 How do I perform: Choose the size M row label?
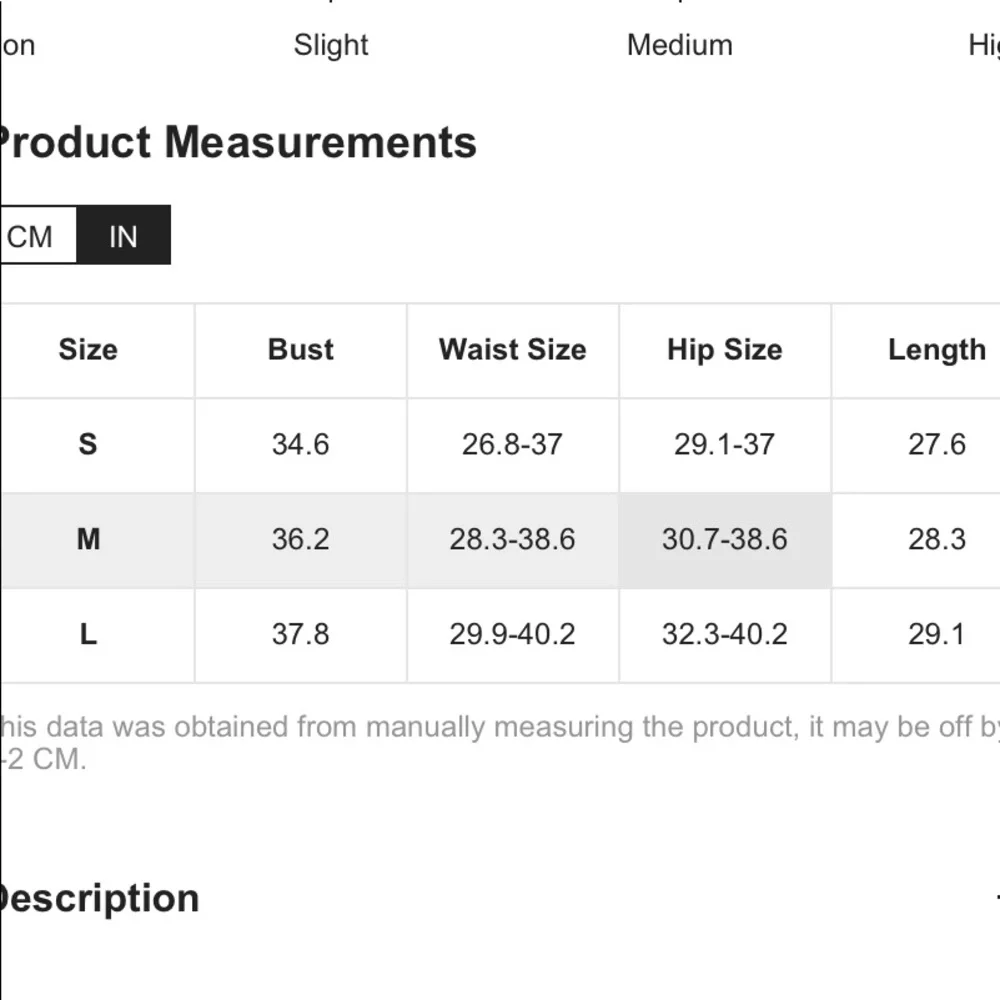[x=88, y=539]
